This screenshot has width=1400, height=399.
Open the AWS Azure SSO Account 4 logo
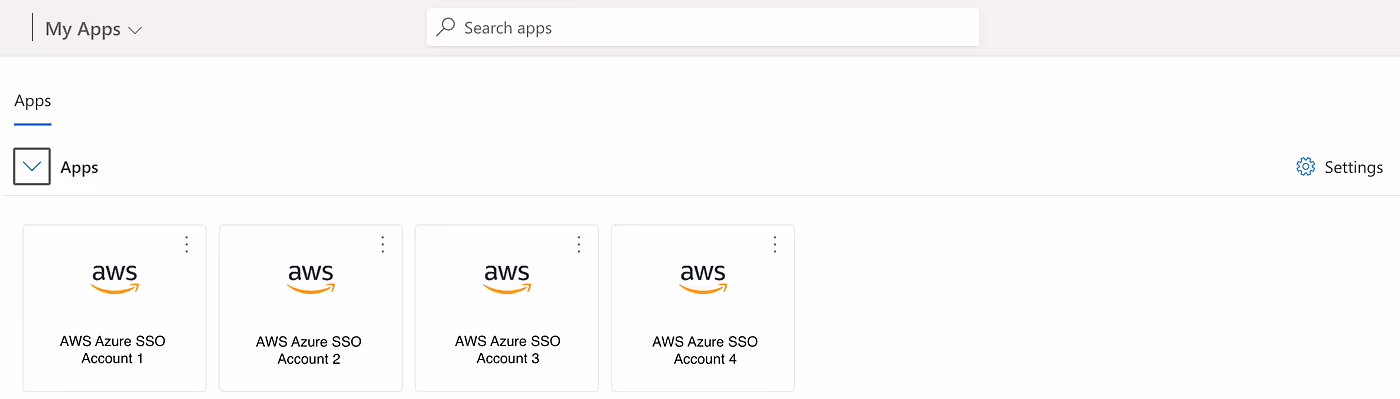pyautogui.click(x=703, y=279)
